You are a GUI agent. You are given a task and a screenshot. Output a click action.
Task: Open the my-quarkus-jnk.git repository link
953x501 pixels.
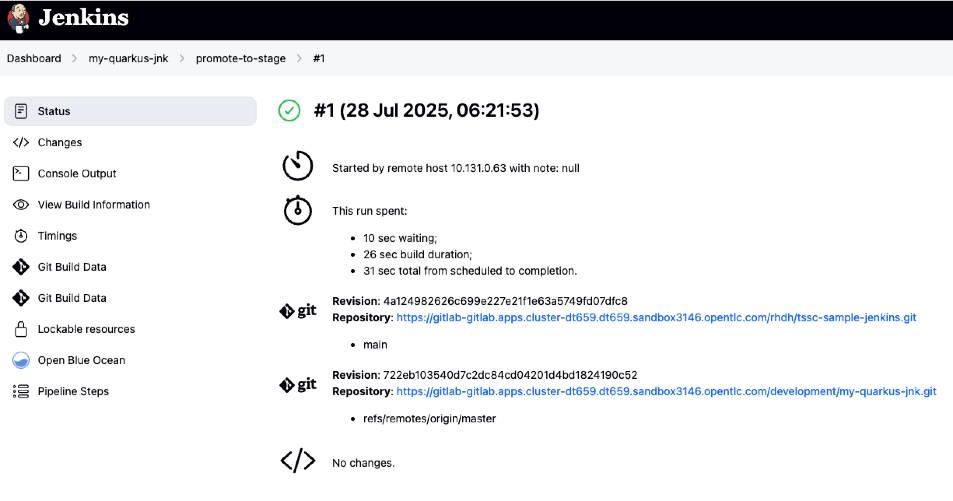tap(666, 392)
